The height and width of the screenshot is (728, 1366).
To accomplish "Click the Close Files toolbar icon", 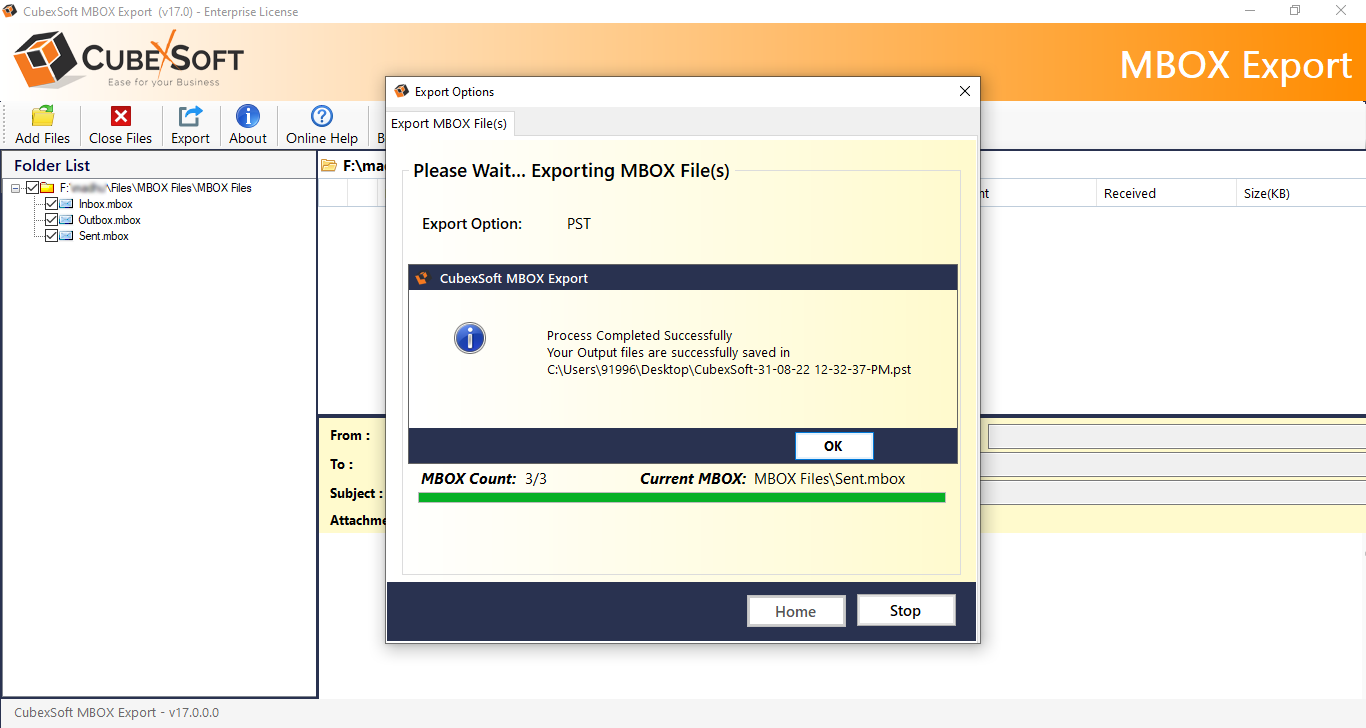I will click(119, 117).
